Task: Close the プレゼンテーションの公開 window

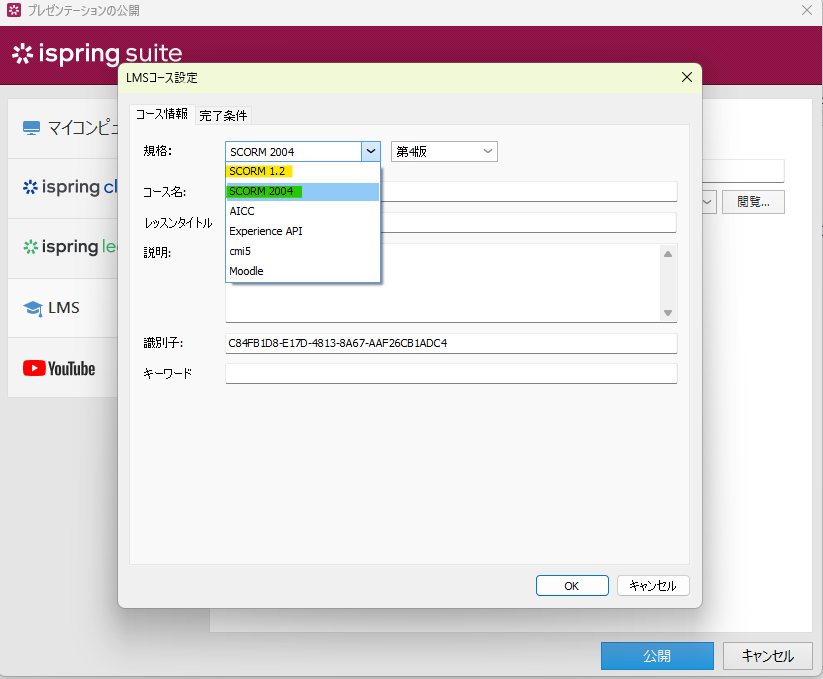Action: 807,10
